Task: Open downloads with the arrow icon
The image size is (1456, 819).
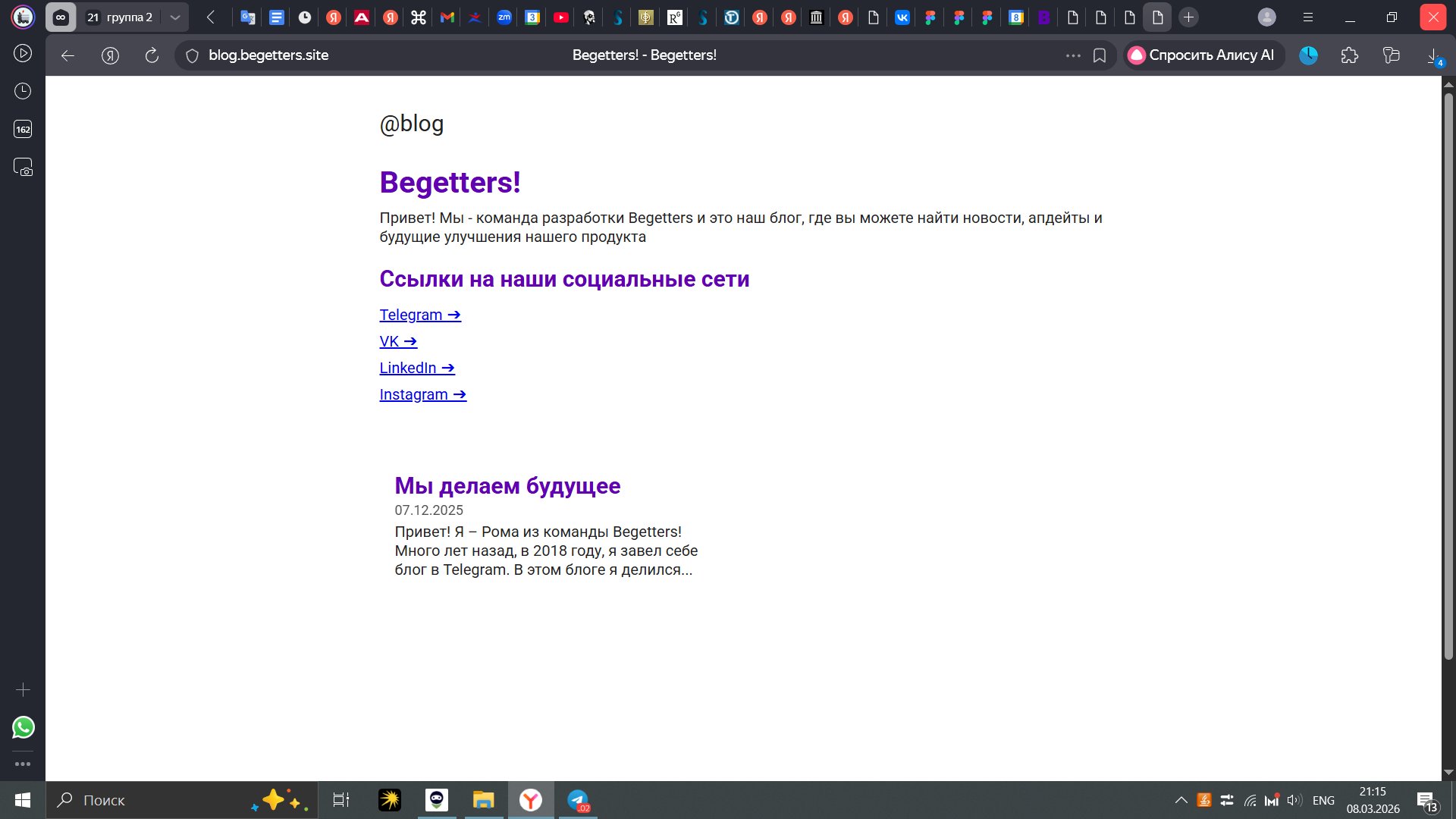Action: [x=1433, y=55]
